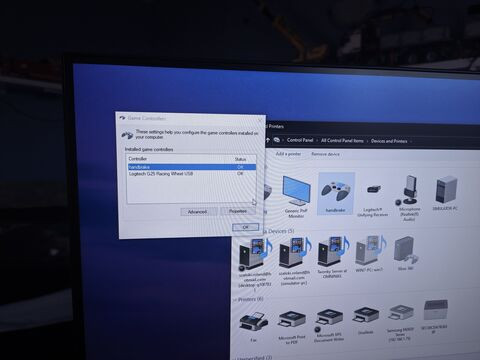Click All Control Panel Items breadcrumb
The image size is (480, 360).
pyautogui.click(x=342, y=141)
